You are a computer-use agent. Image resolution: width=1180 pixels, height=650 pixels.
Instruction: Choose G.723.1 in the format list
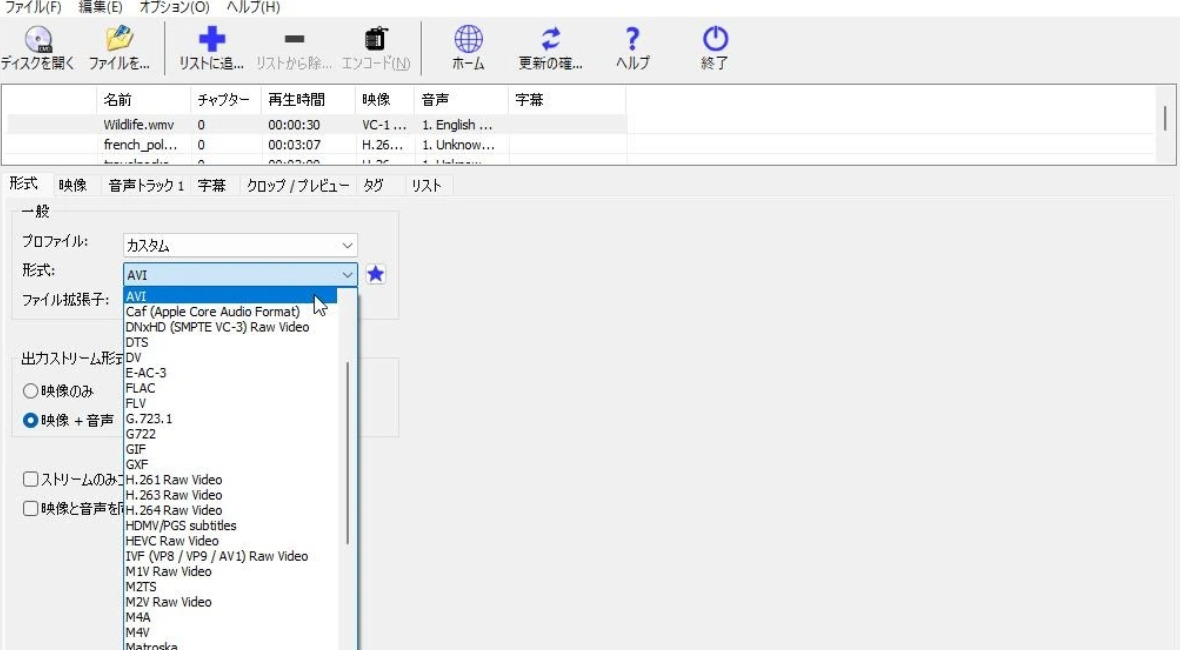tap(230, 418)
